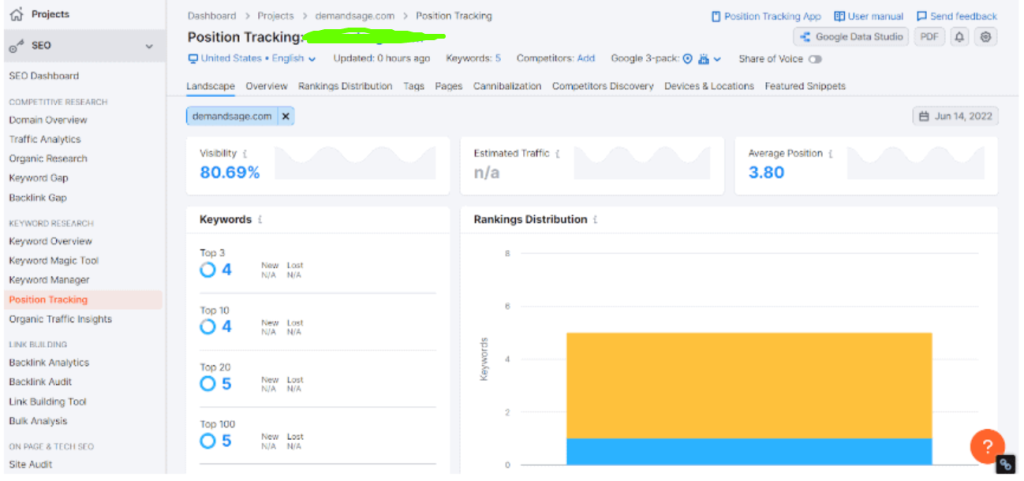Screen dimensions: 1024x481
Task: Click Google 3-pack location pin icon
Action: point(687,59)
